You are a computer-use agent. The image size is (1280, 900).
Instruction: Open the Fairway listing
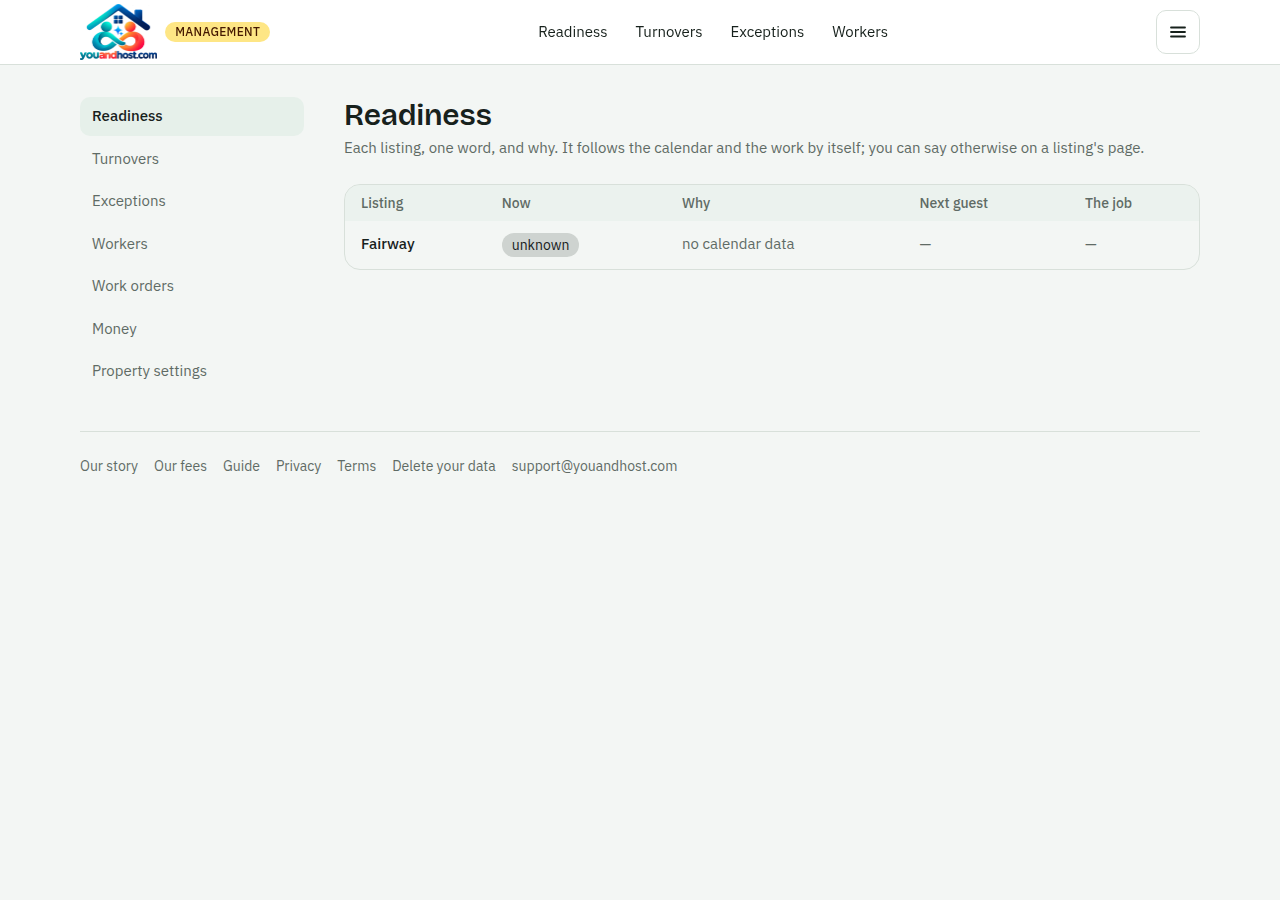(x=388, y=244)
